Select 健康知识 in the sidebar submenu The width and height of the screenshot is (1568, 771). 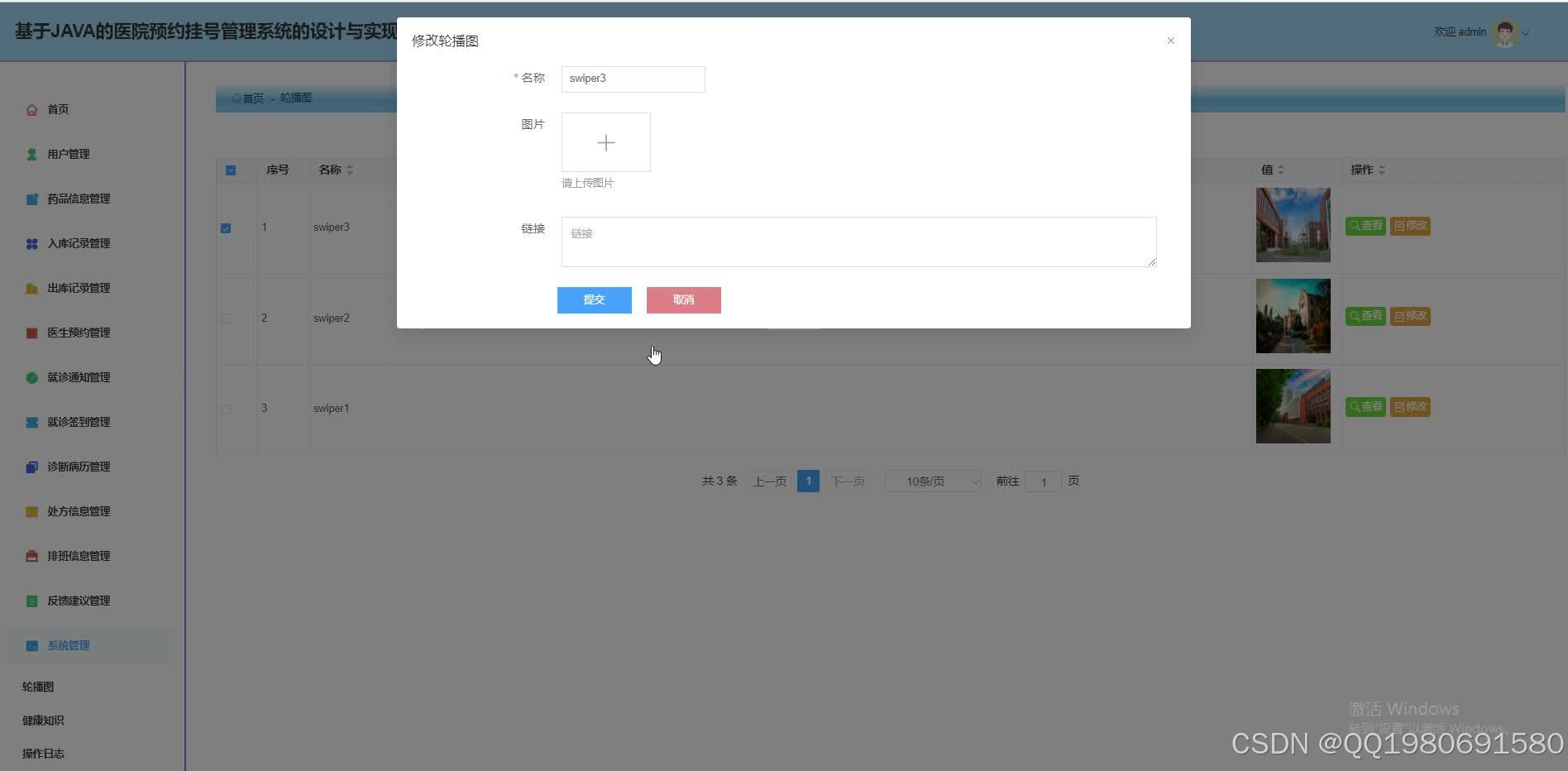tap(42, 720)
